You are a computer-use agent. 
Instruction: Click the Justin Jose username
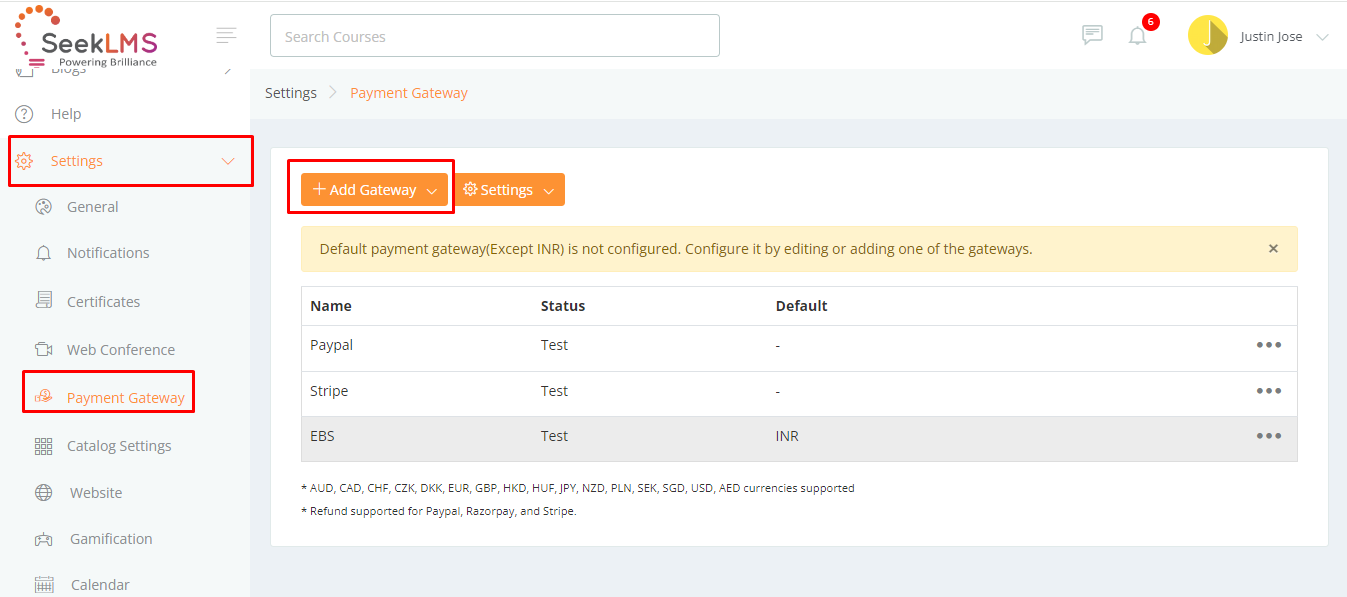point(1271,37)
